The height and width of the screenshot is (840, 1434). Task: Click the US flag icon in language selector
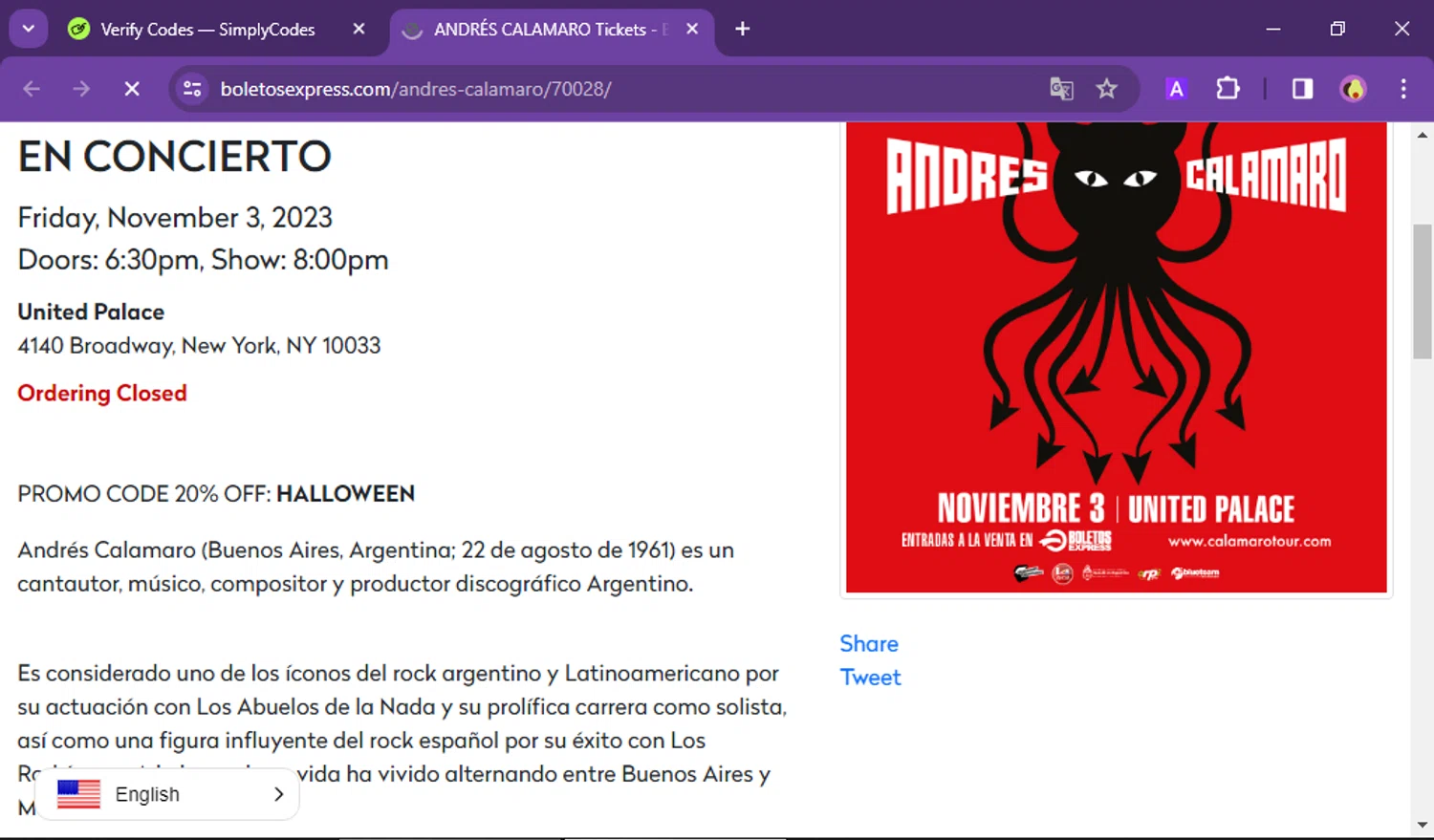[78, 794]
